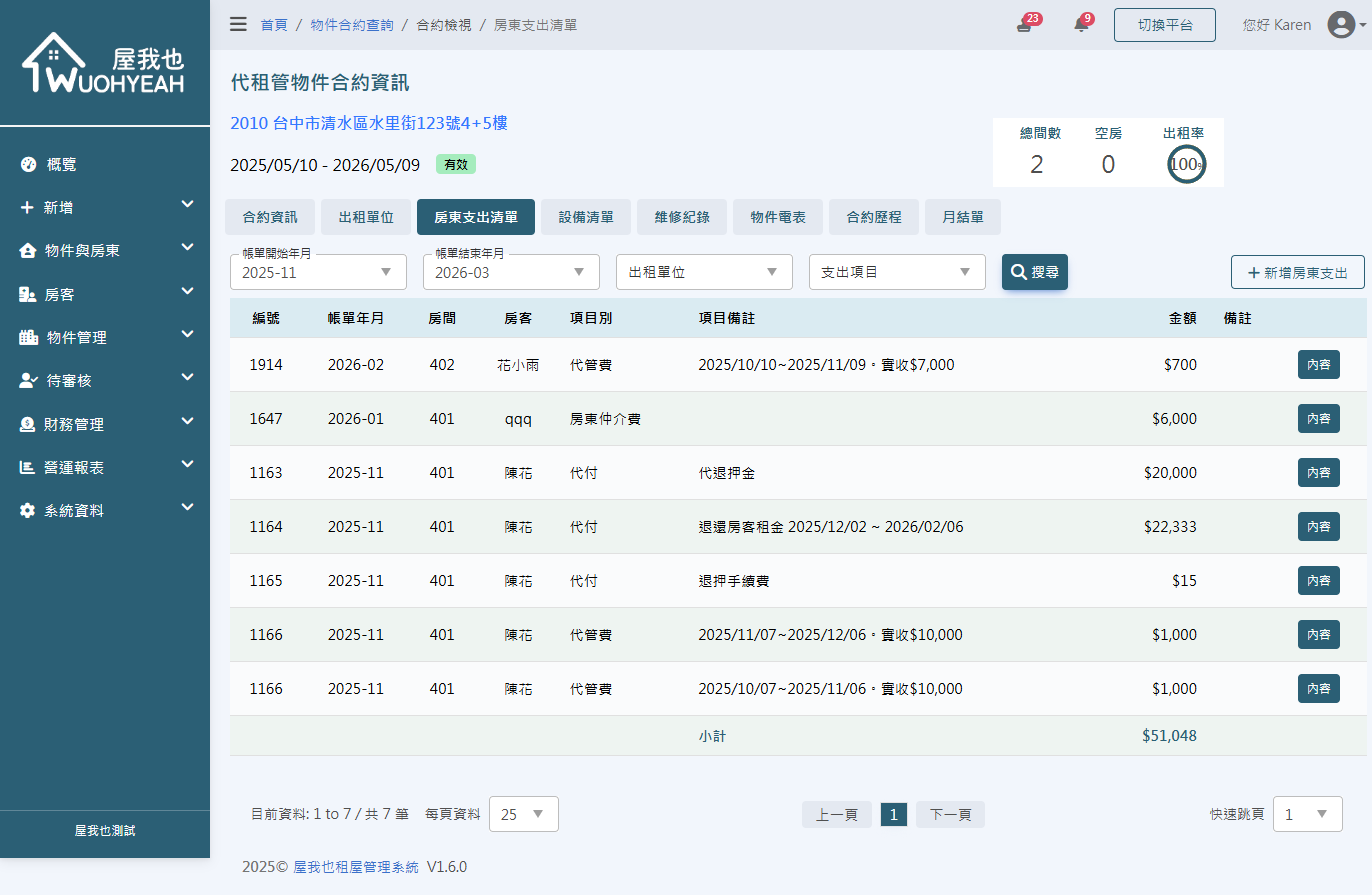The height and width of the screenshot is (895, 1372).
Task: Open the 支出項目 dropdown
Action: coord(897,271)
